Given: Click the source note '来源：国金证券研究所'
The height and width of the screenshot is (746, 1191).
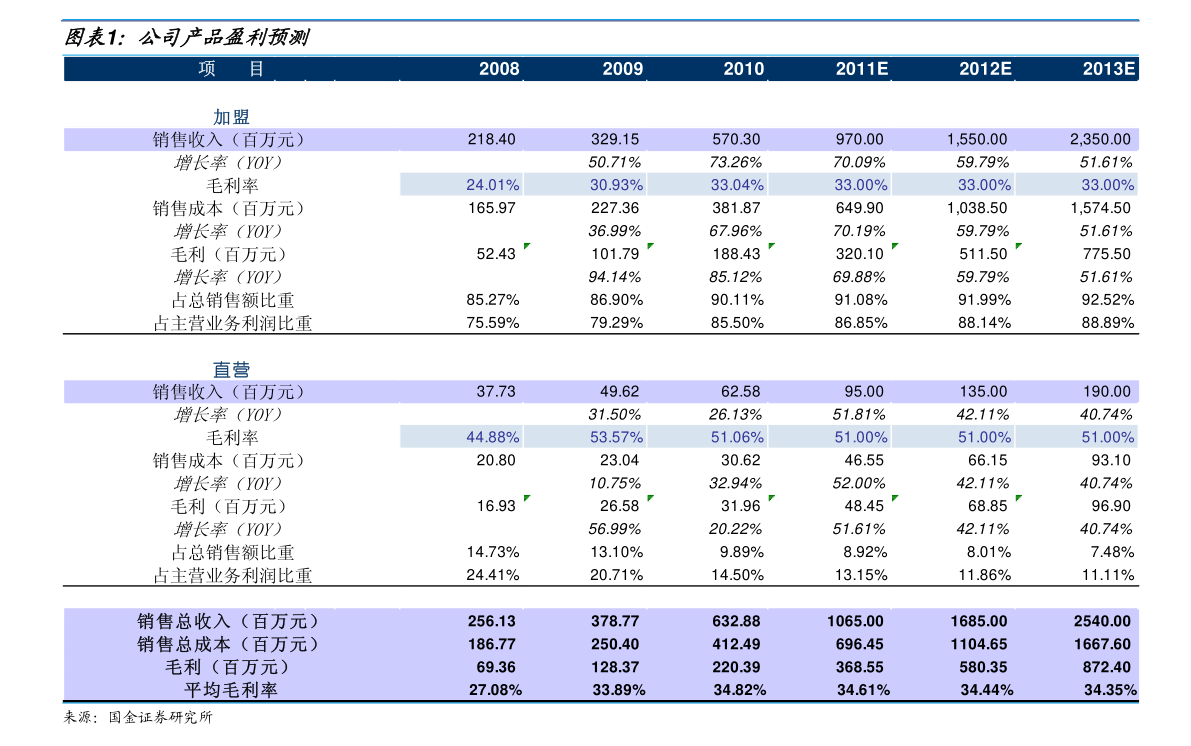Looking at the screenshot, I should [138, 717].
